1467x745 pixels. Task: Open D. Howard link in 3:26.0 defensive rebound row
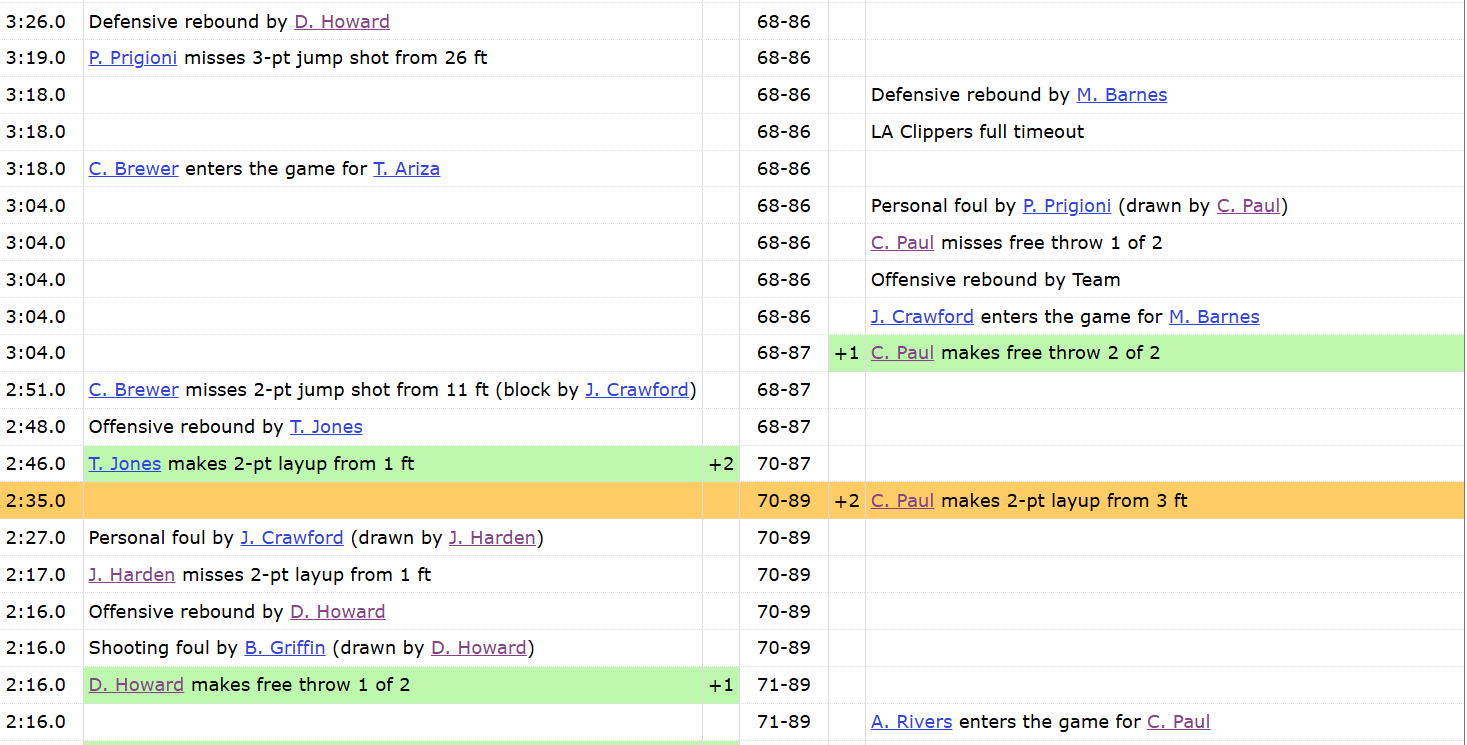coord(342,21)
